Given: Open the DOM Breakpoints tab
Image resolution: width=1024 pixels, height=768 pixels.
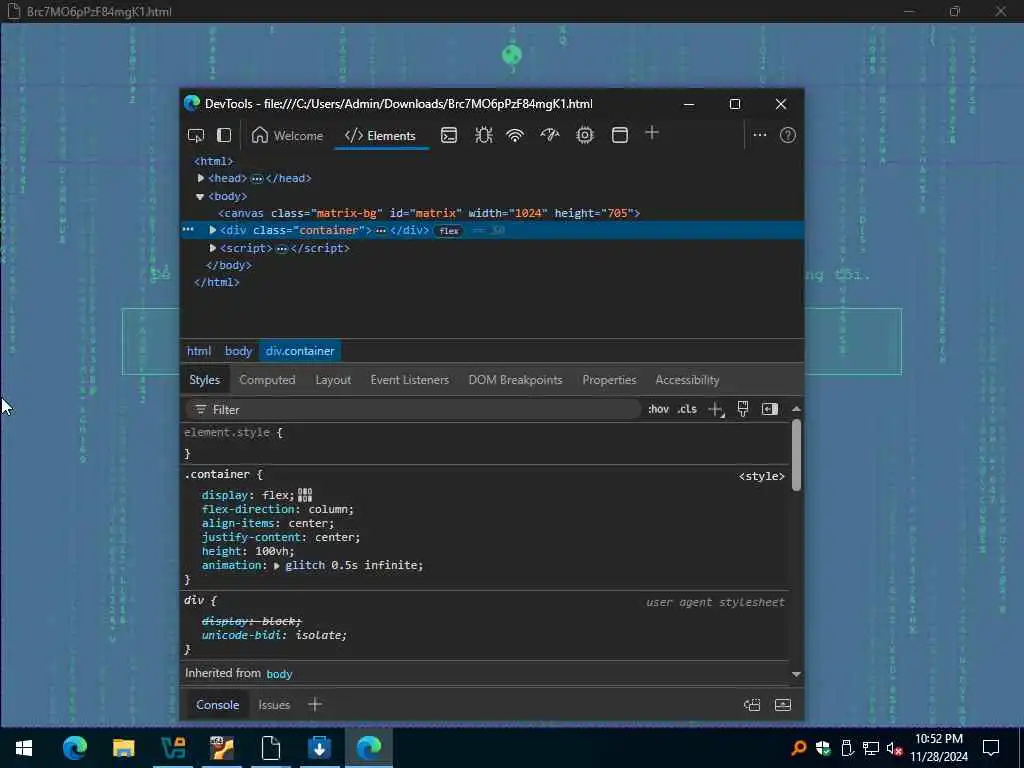Looking at the screenshot, I should [x=515, y=379].
